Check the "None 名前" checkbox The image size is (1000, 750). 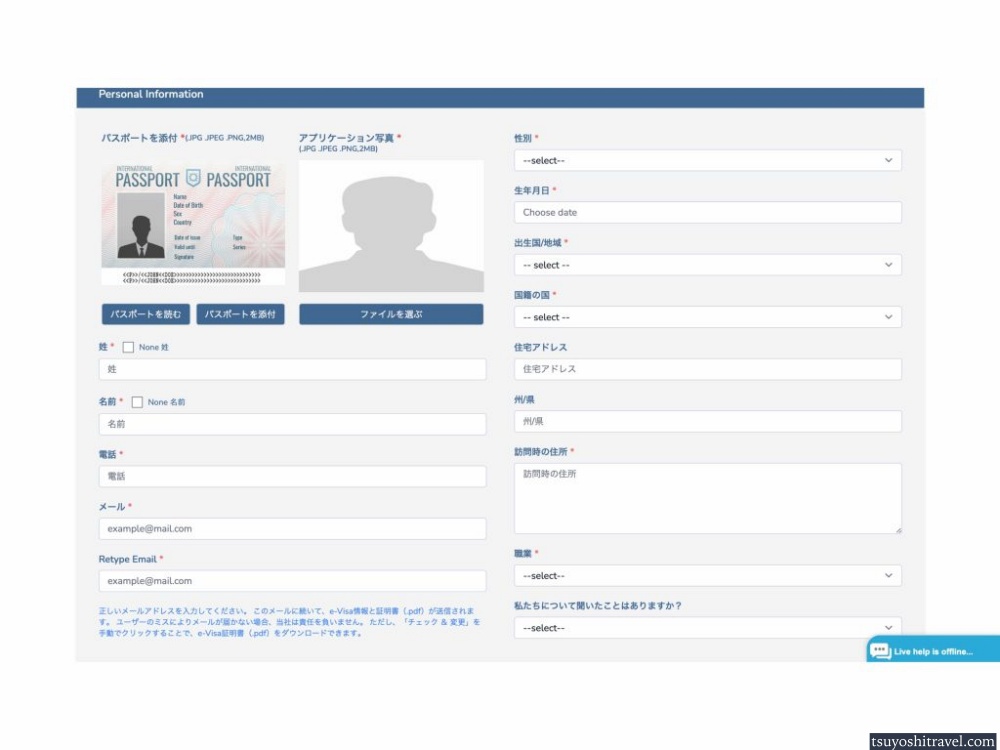[x=137, y=402]
